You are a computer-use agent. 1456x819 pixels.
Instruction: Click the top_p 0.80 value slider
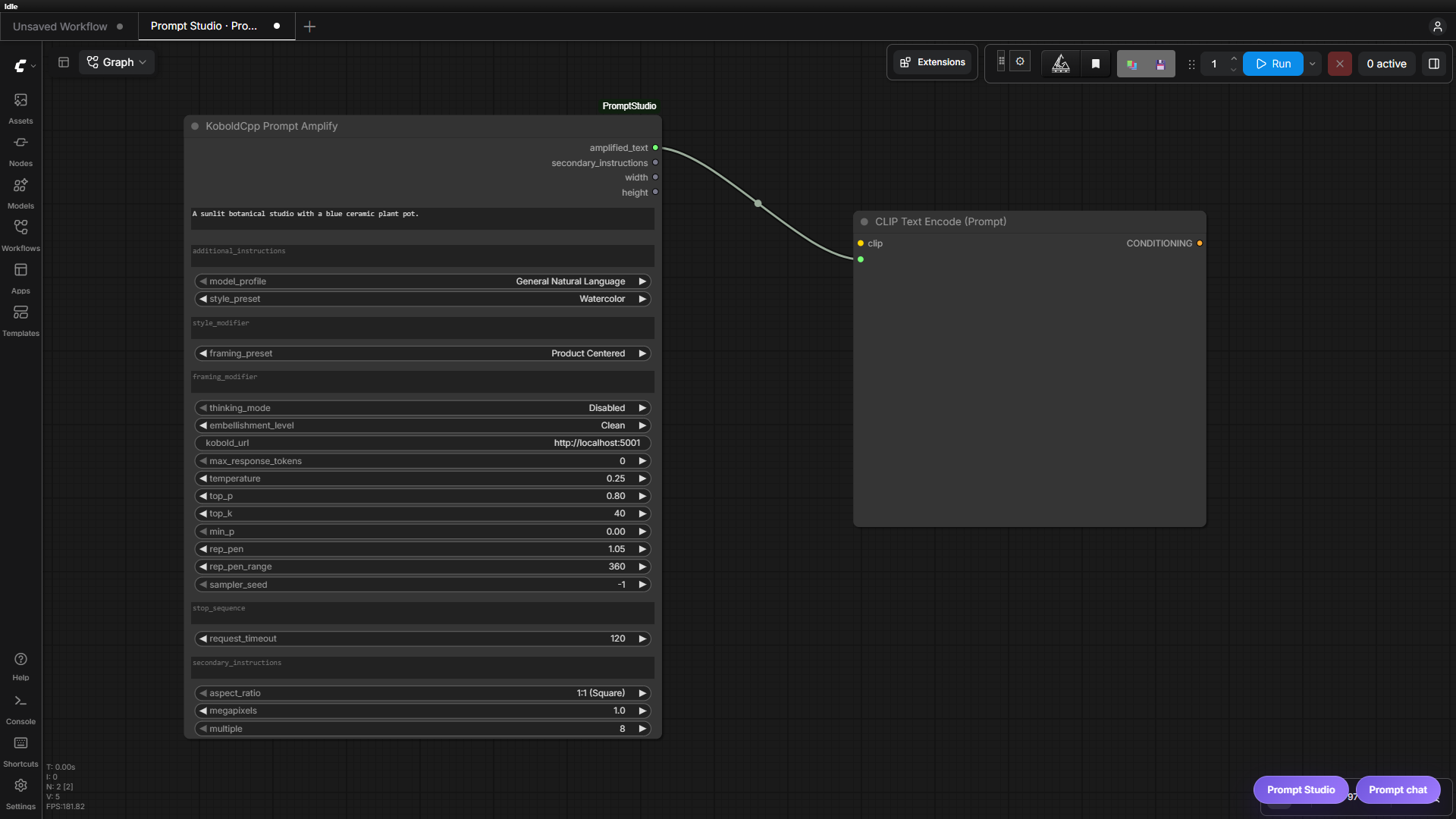(422, 496)
